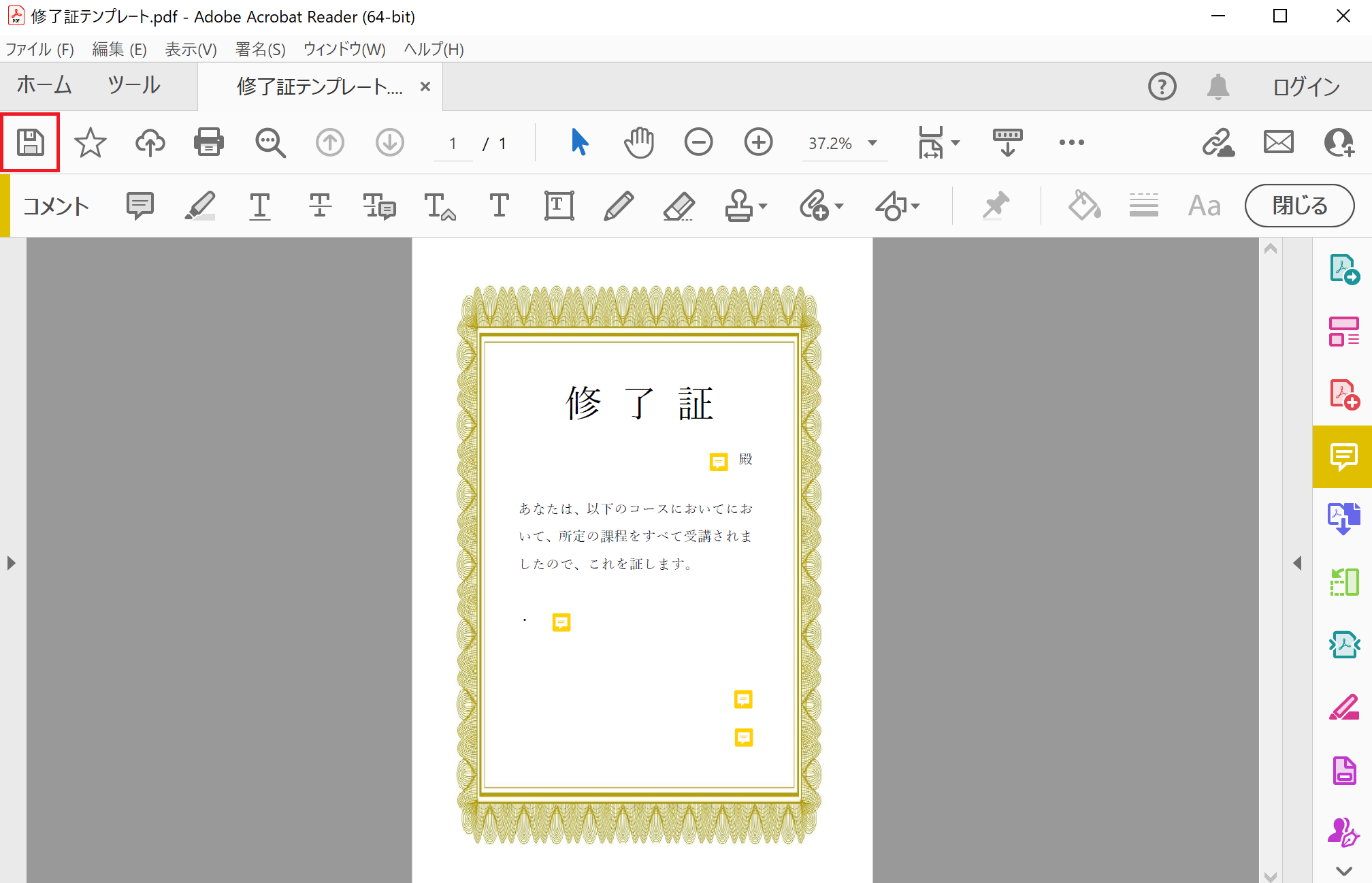
Task: Click the 閉じる button
Action: coord(1300,206)
